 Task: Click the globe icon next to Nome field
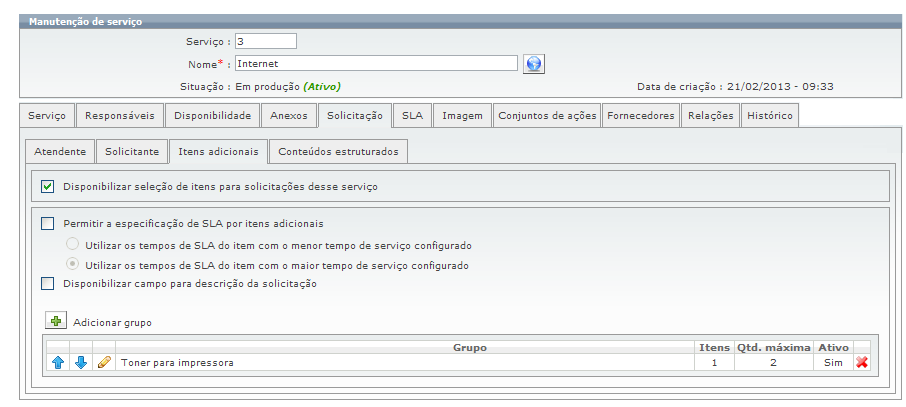534,64
